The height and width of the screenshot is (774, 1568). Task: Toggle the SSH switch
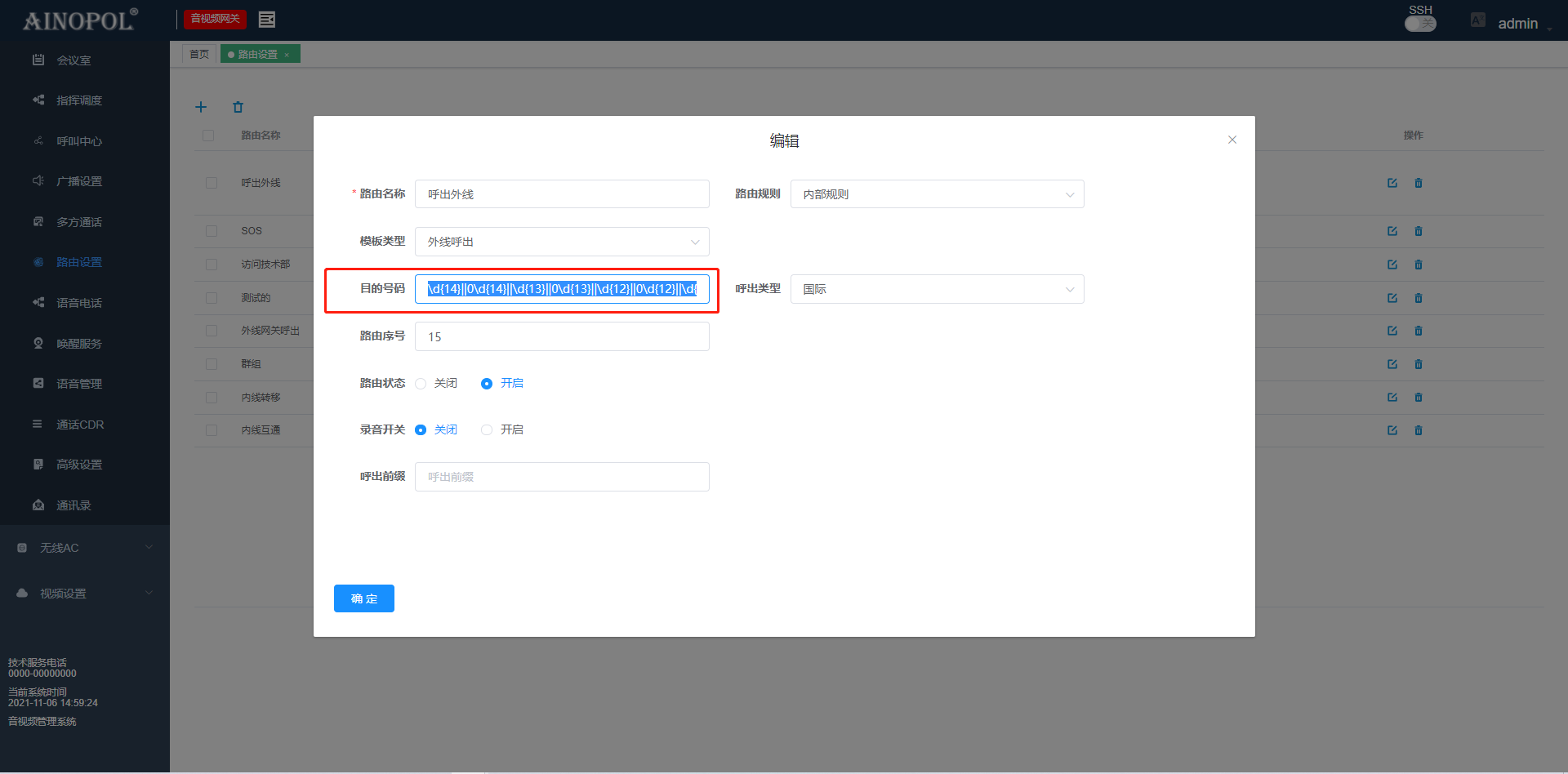[1420, 24]
